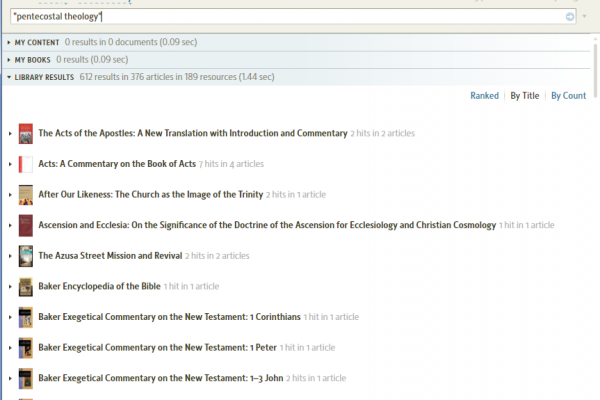
Task: Expand the My Content section
Action: click(x=9, y=43)
